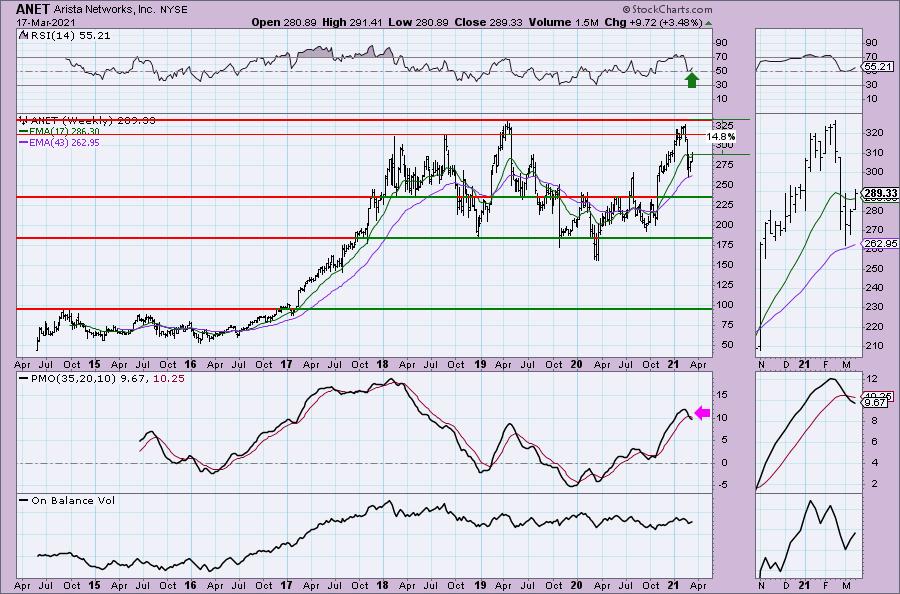The width and height of the screenshot is (900, 594).
Task: Click the ANET ticker symbol title
Action: pos(32,9)
